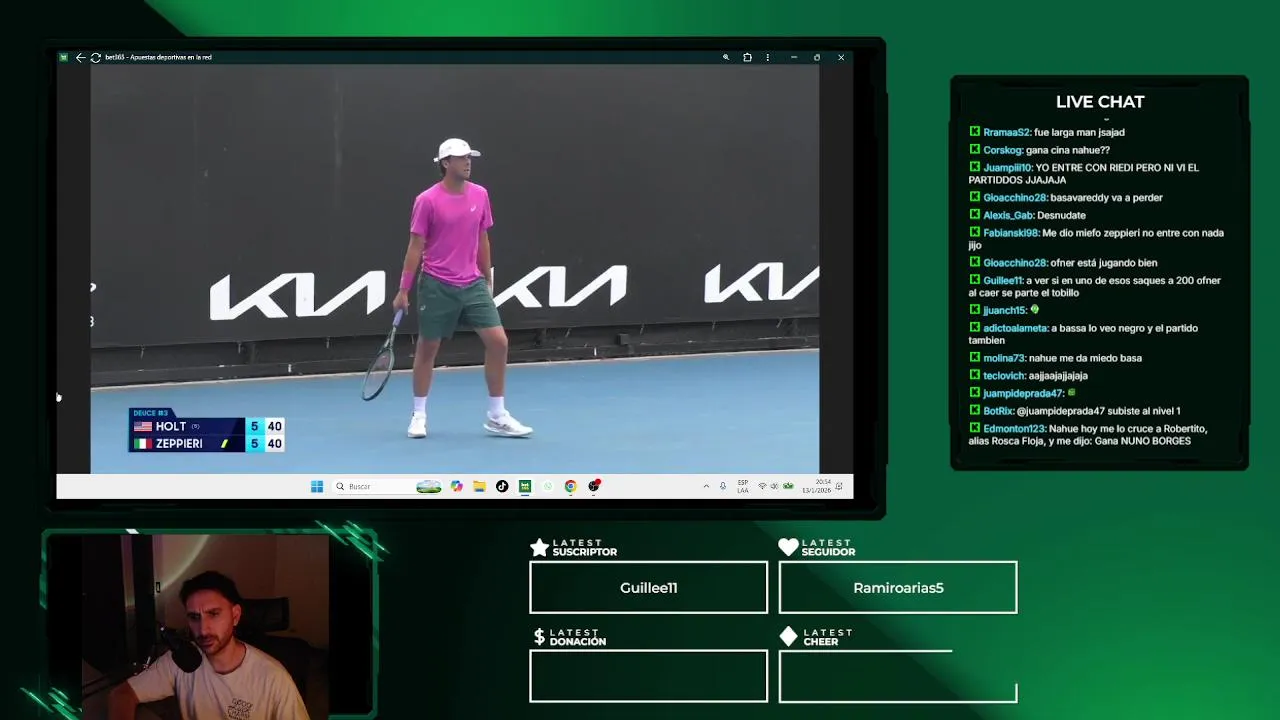Click the empty Latest Donación box
The image size is (1280, 720).
[x=649, y=676]
